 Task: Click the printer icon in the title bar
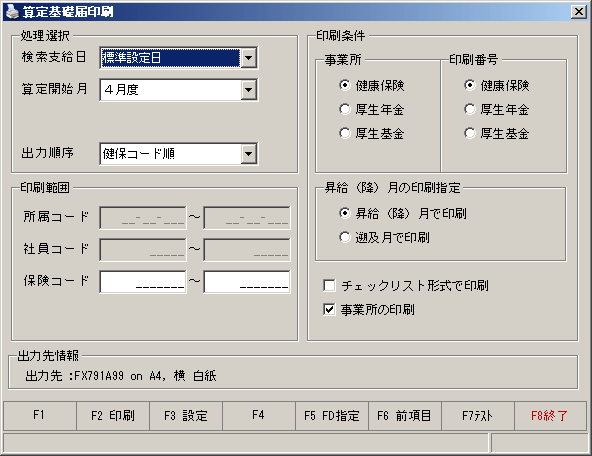point(12,12)
